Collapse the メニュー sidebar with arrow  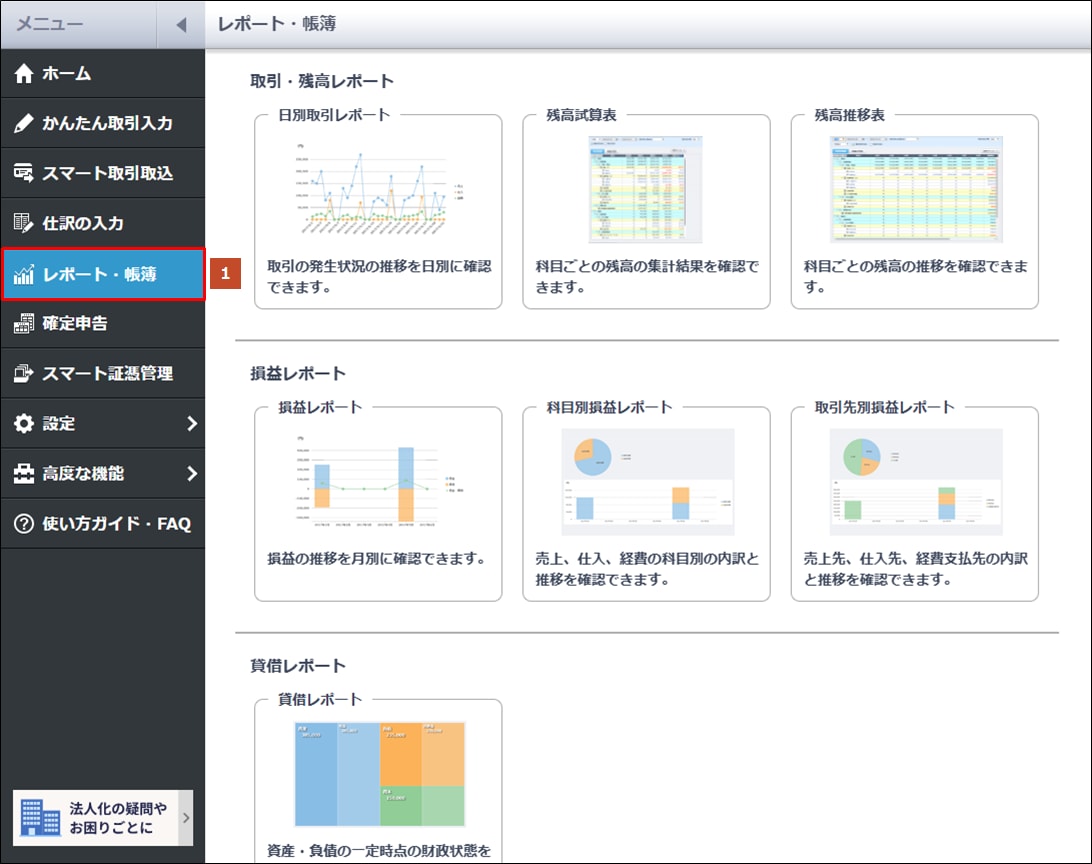[x=181, y=25]
